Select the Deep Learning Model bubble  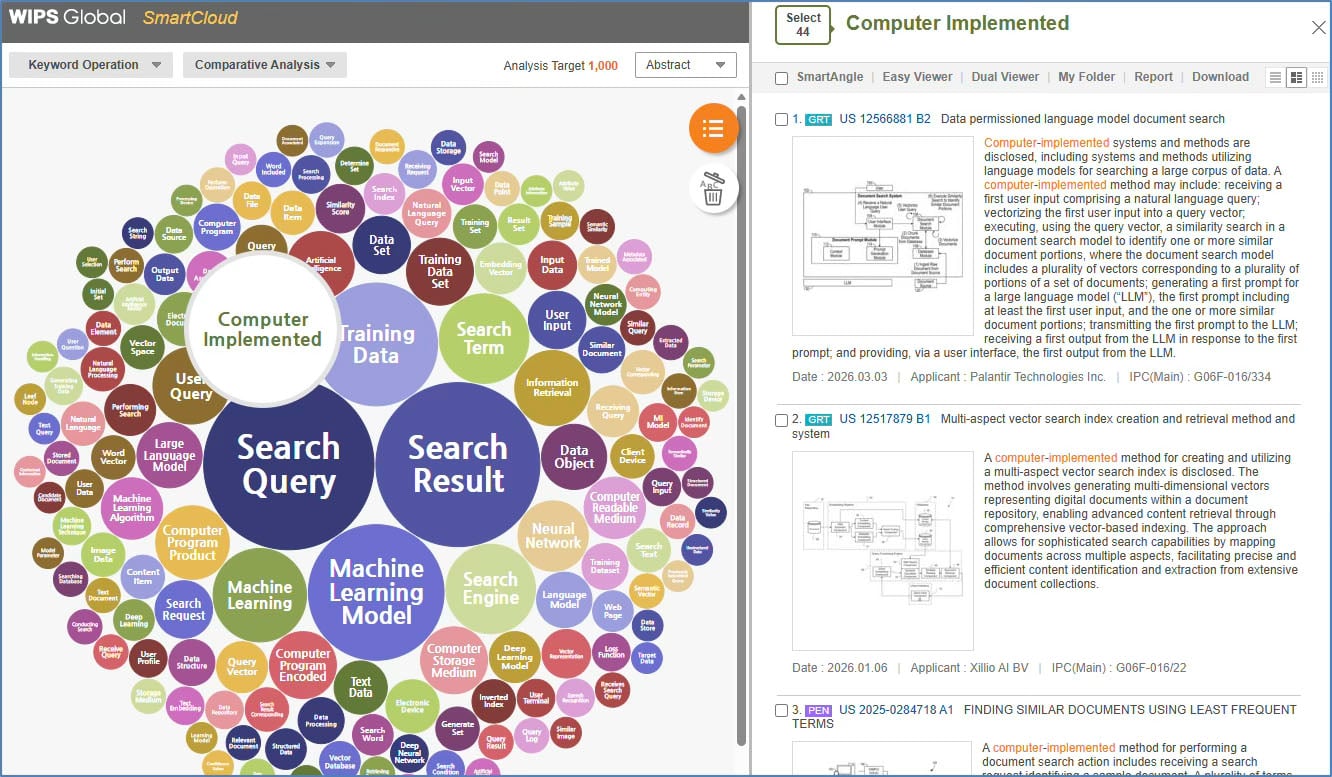(x=514, y=657)
